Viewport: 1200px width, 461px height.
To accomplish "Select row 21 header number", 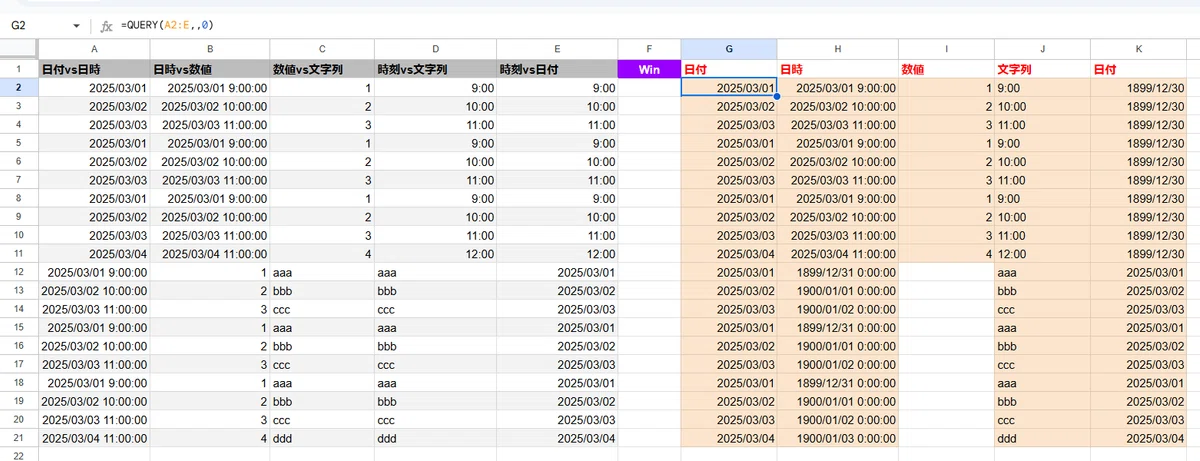I will pos(18,438).
